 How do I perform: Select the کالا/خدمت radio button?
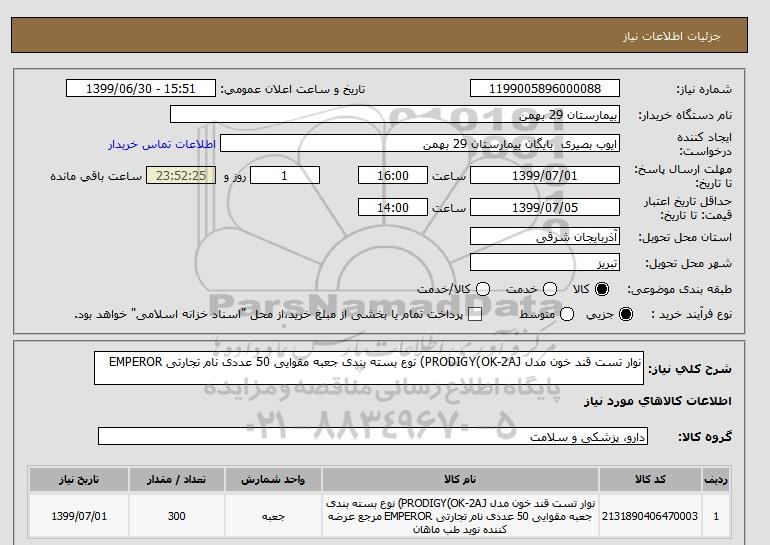(483, 289)
